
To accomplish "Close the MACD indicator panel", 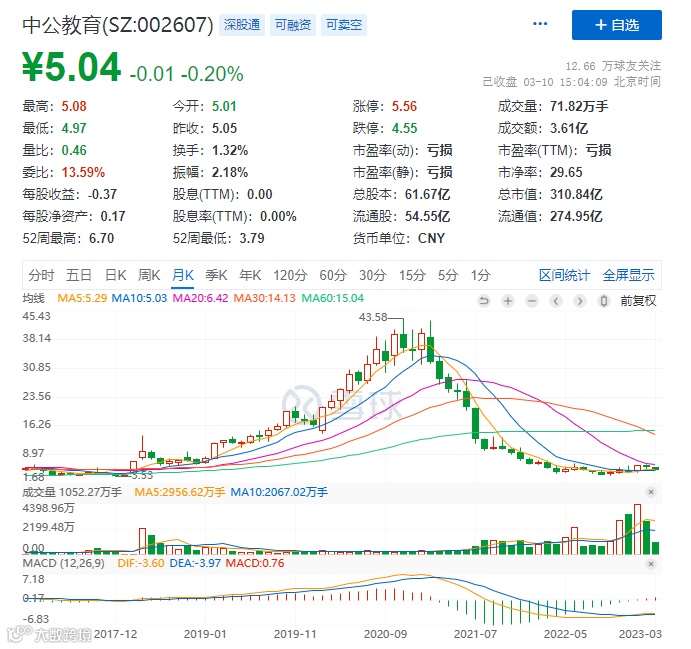I will click(651, 564).
